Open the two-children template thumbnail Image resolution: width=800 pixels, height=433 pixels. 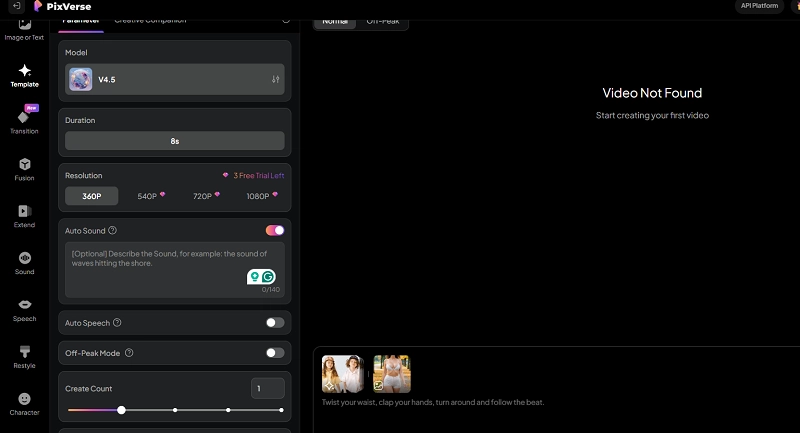342,374
